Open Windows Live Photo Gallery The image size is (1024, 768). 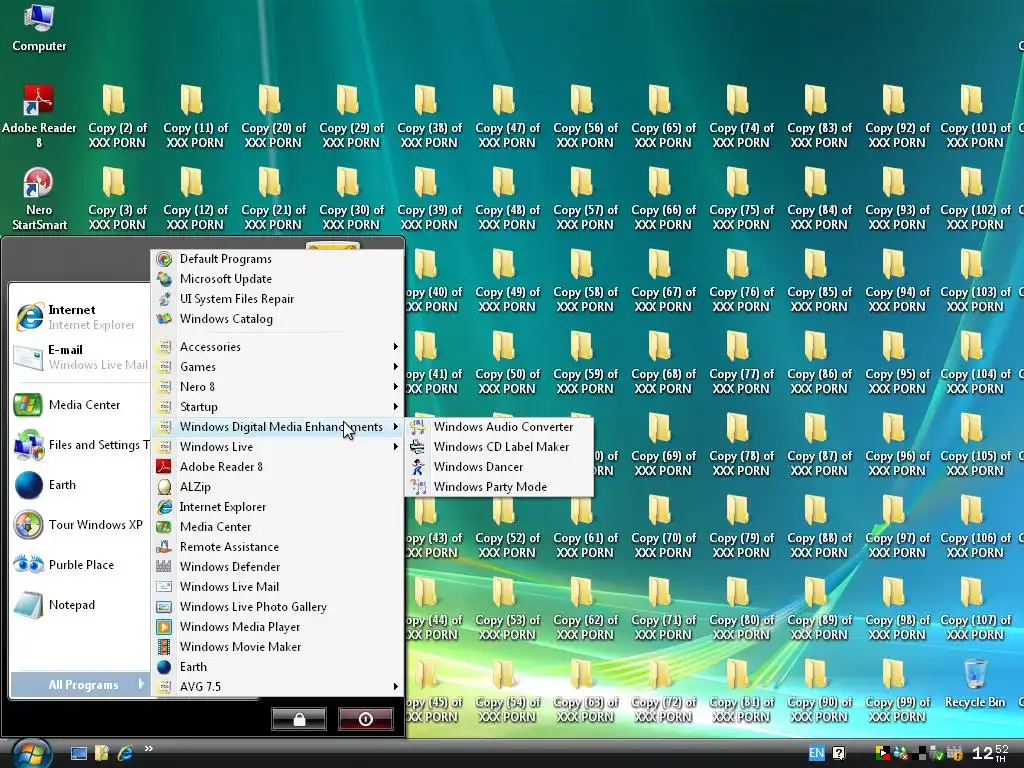[x=278, y=607]
